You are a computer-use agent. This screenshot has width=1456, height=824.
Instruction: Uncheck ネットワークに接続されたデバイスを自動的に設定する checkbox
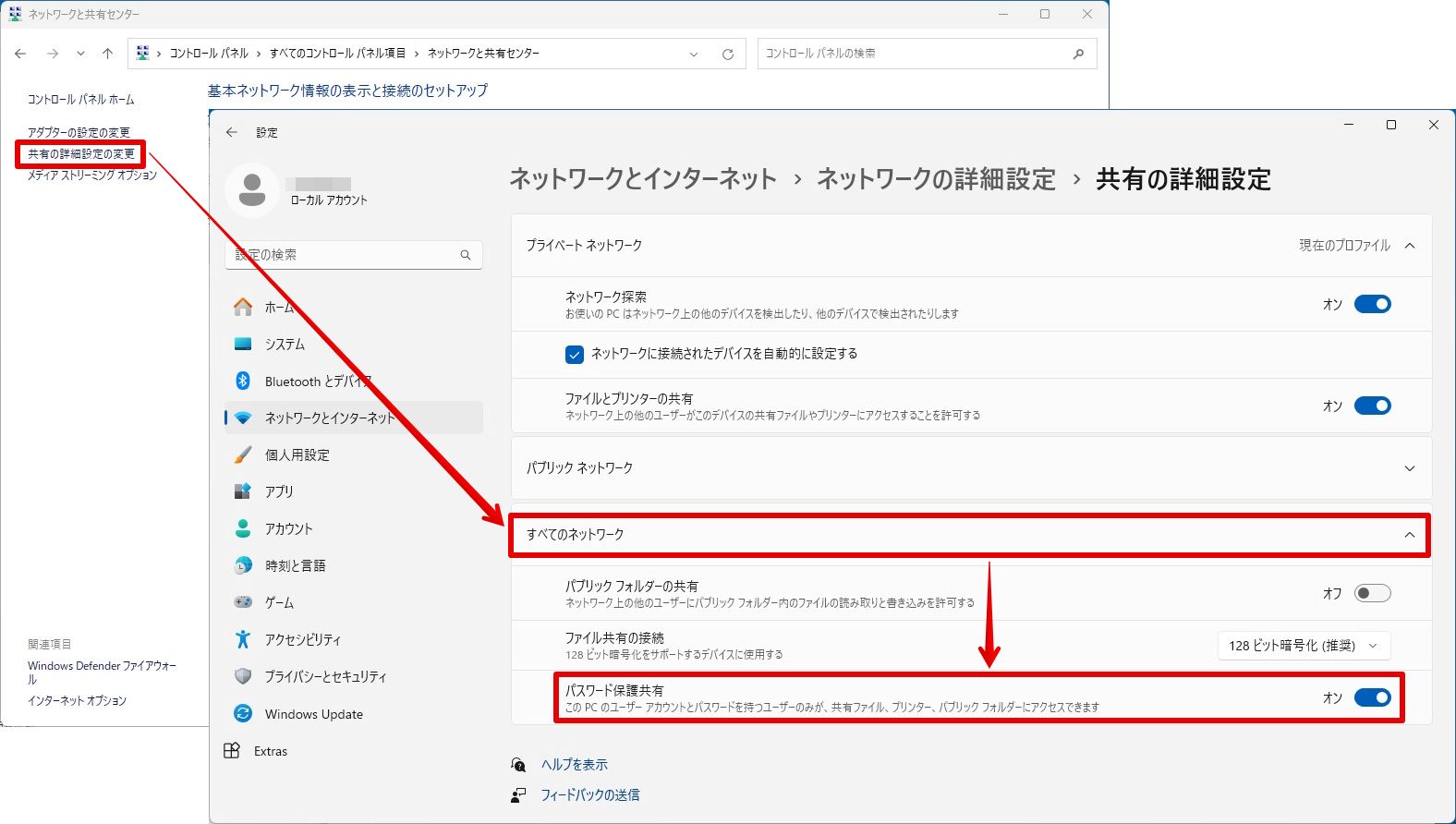(x=575, y=354)
